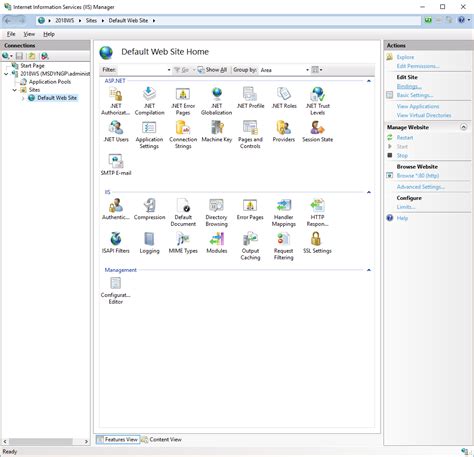Open the Application Settings feature

(149, 135)
